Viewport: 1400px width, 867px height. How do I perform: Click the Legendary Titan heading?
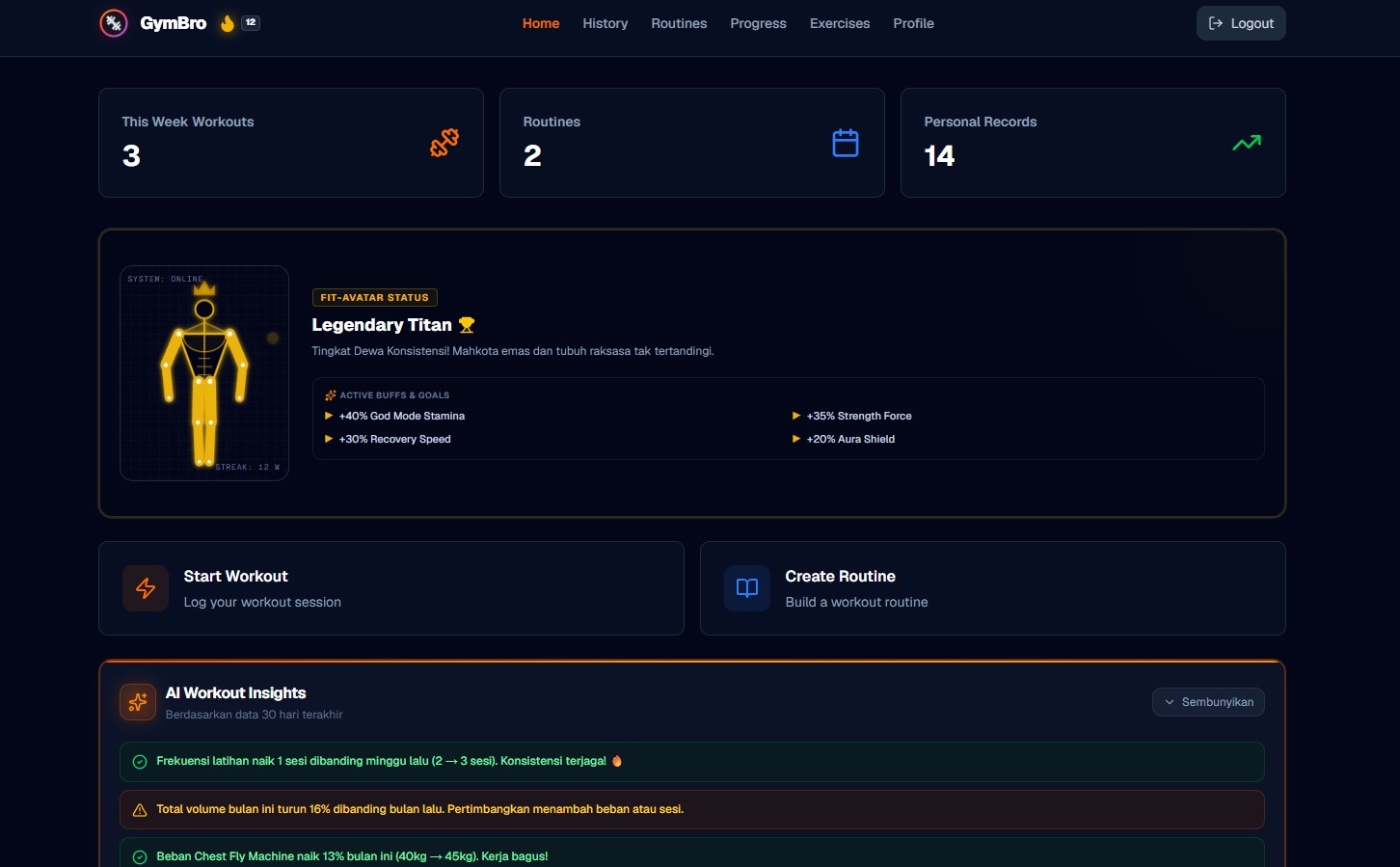[x=382, y=325]
